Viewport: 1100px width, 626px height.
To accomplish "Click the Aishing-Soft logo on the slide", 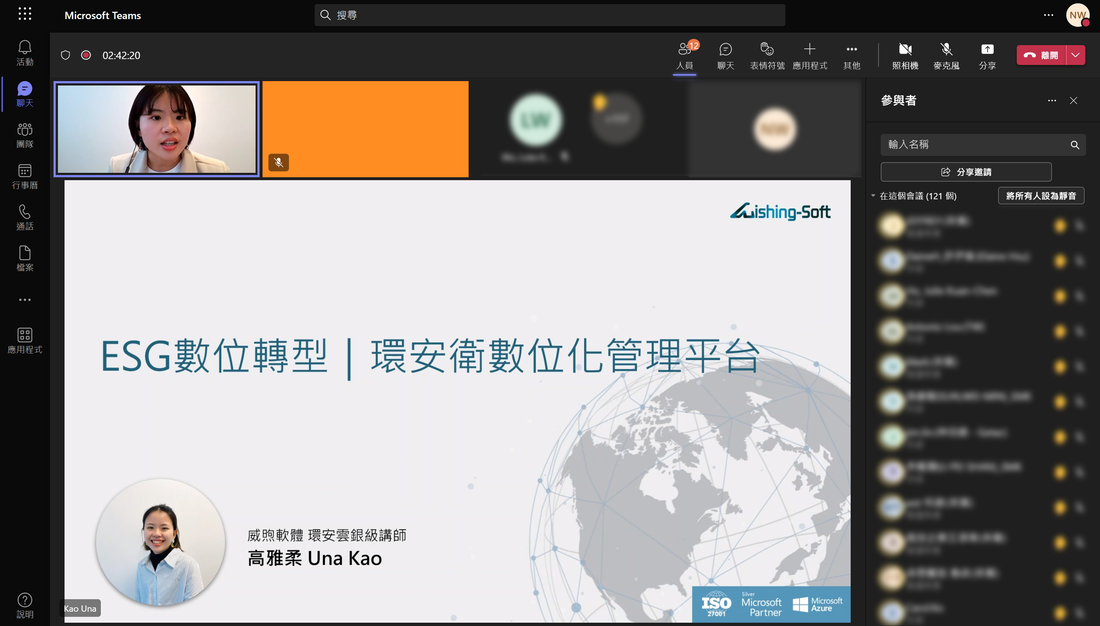I will [x=780, y=211].
